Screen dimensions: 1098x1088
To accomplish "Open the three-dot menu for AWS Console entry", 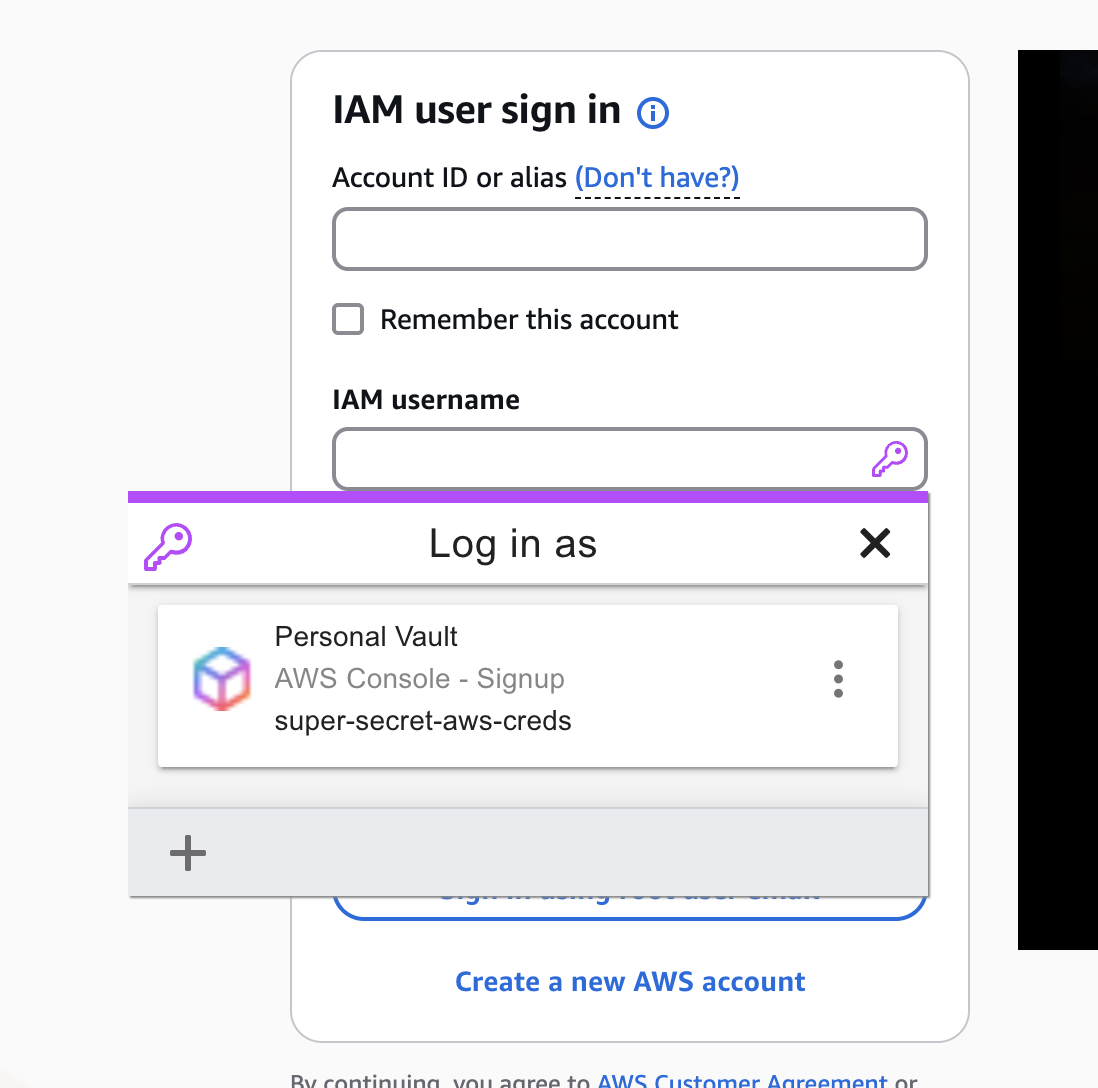I will pos(838,679).
